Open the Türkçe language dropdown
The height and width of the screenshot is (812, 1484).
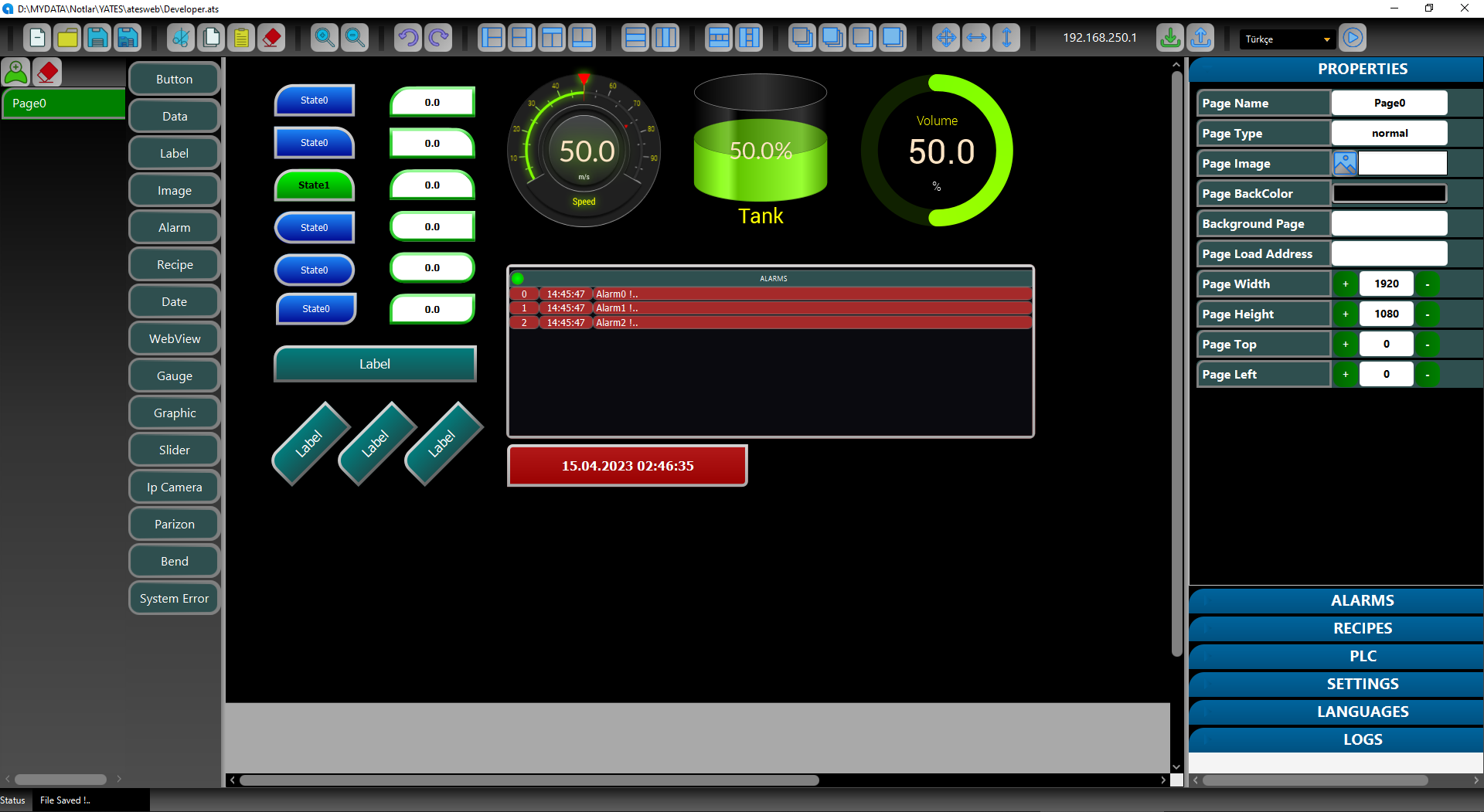click(x=1287, y=39)
